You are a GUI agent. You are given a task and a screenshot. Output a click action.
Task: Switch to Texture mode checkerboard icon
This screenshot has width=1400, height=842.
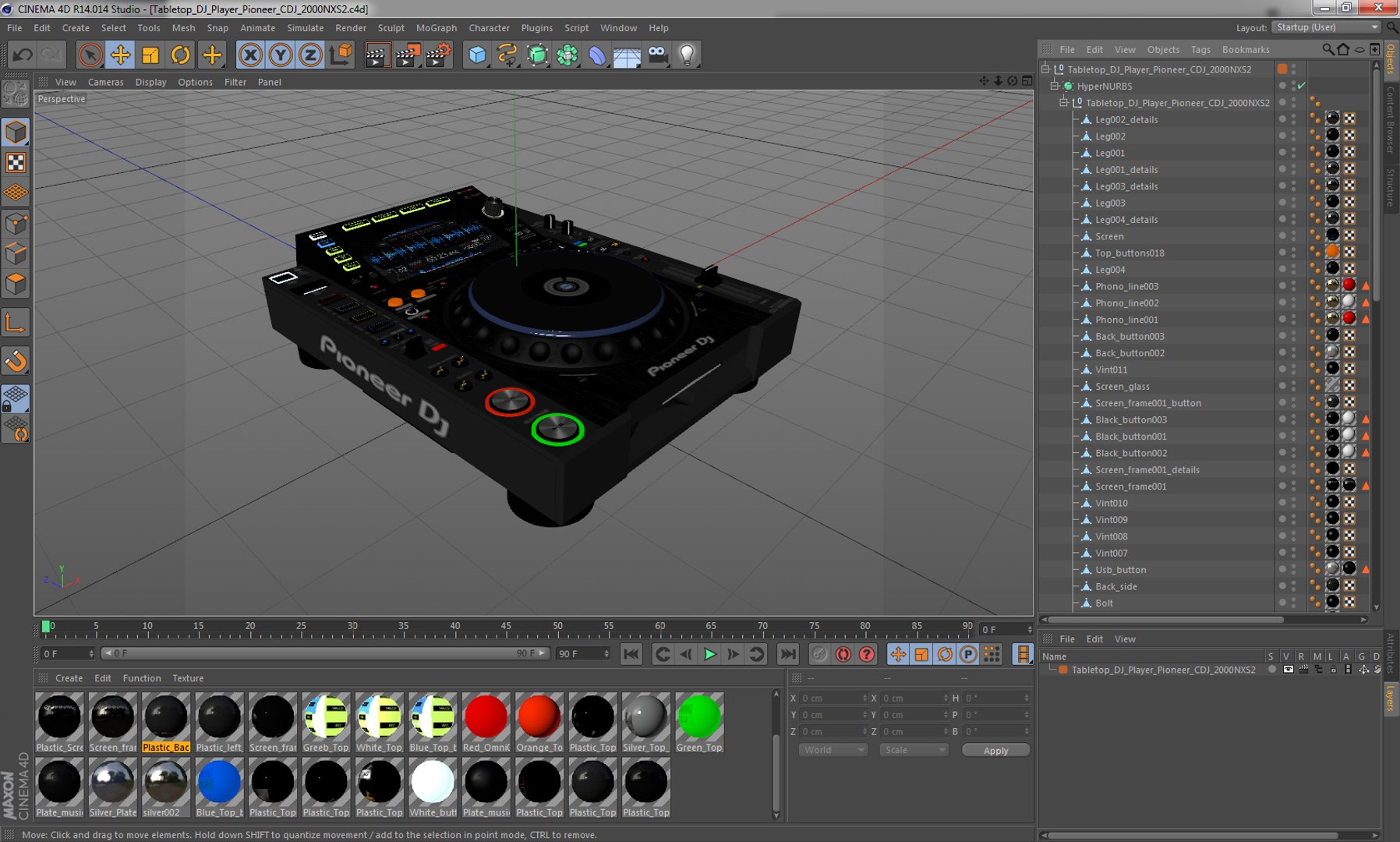[16, 162]
